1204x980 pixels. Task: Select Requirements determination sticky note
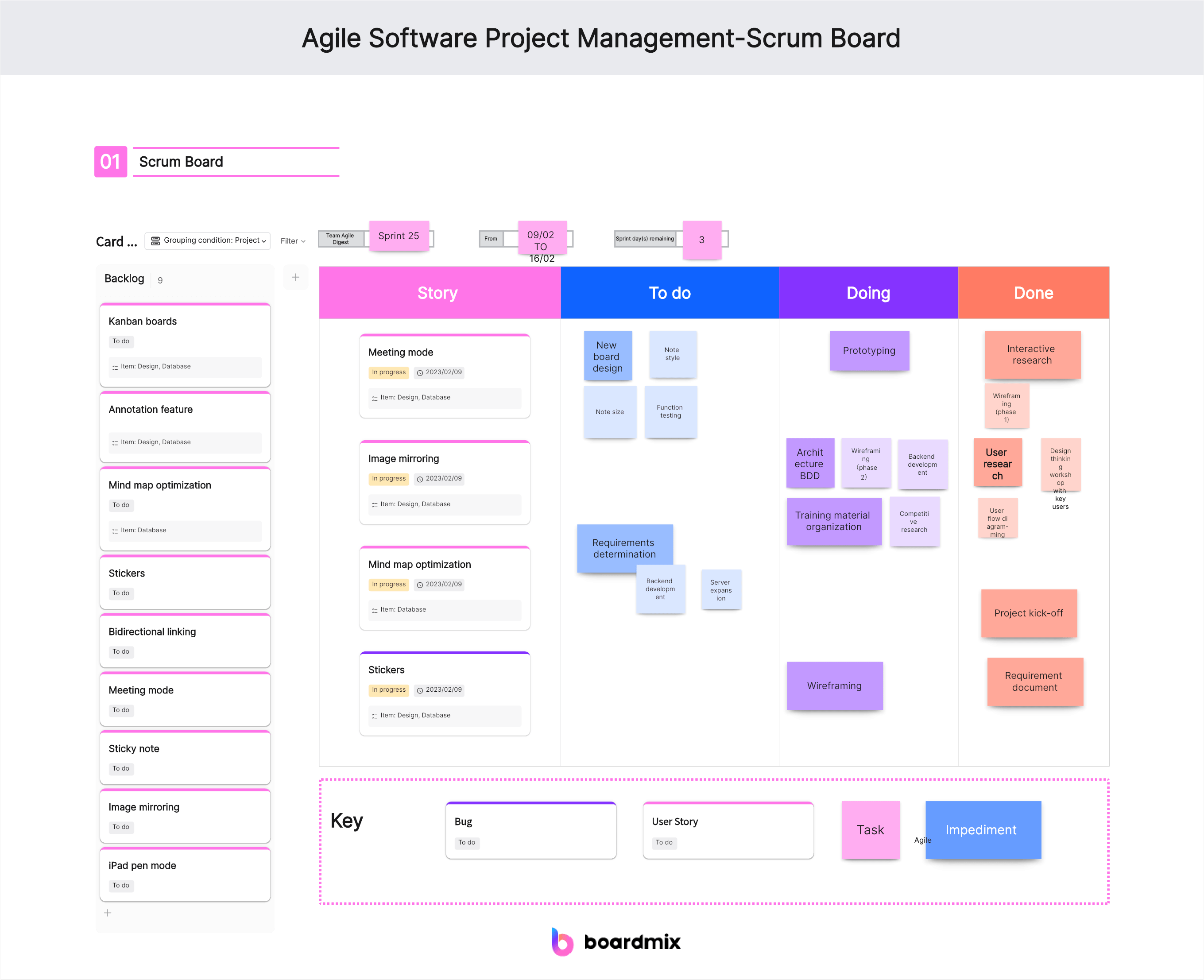[x=624, y=548]
